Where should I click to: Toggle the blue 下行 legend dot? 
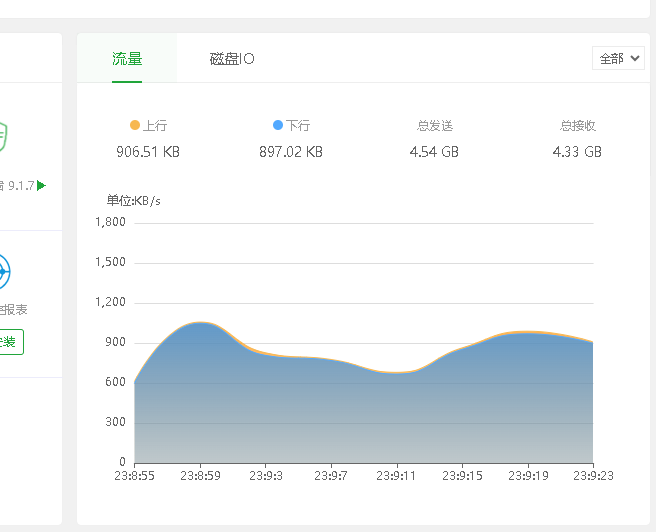(x=278, y=125)
